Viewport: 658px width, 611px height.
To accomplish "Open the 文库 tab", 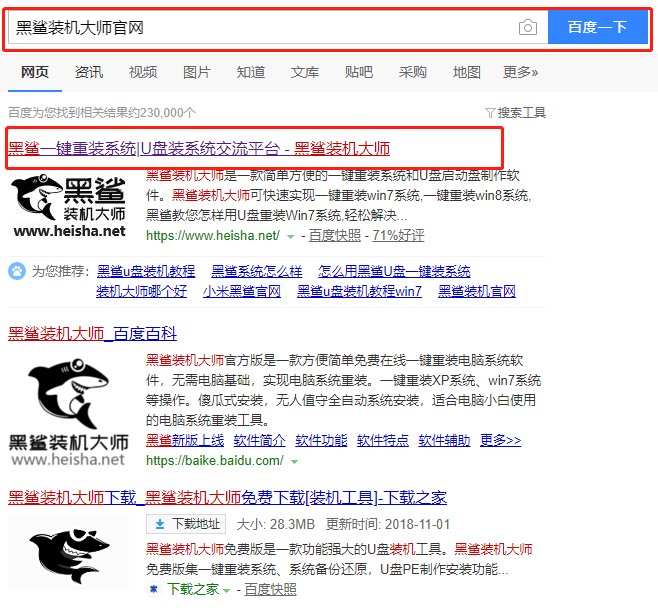I will coord(305,72).
